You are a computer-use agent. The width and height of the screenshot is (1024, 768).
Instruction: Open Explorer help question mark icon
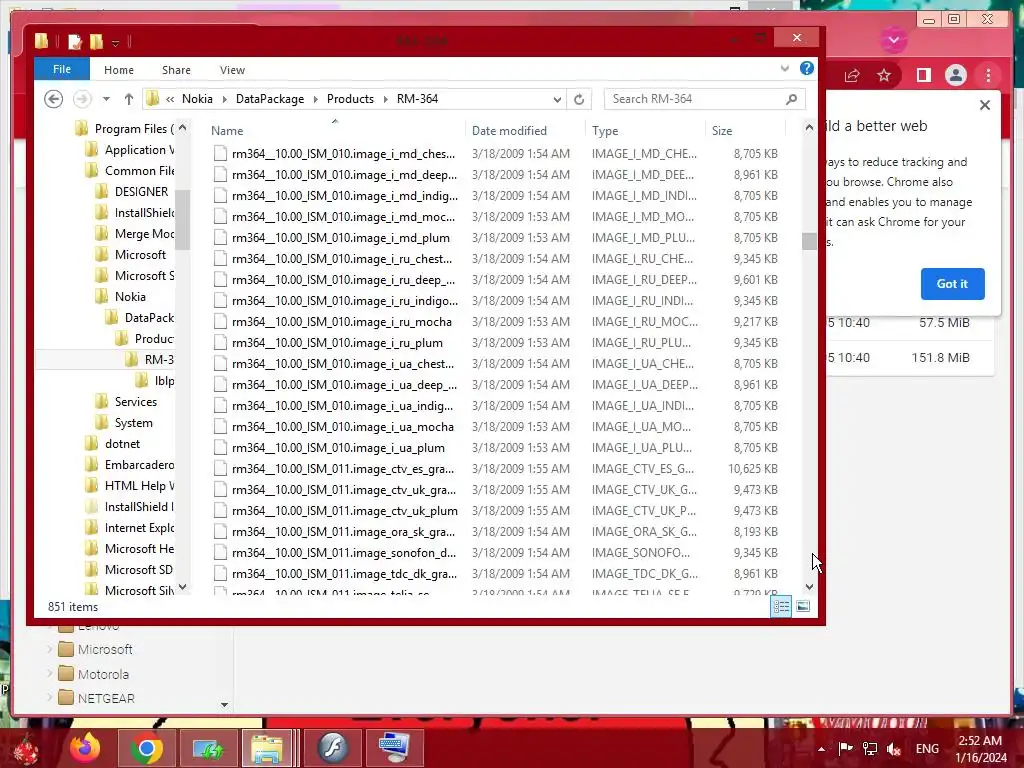pos(807,68)
